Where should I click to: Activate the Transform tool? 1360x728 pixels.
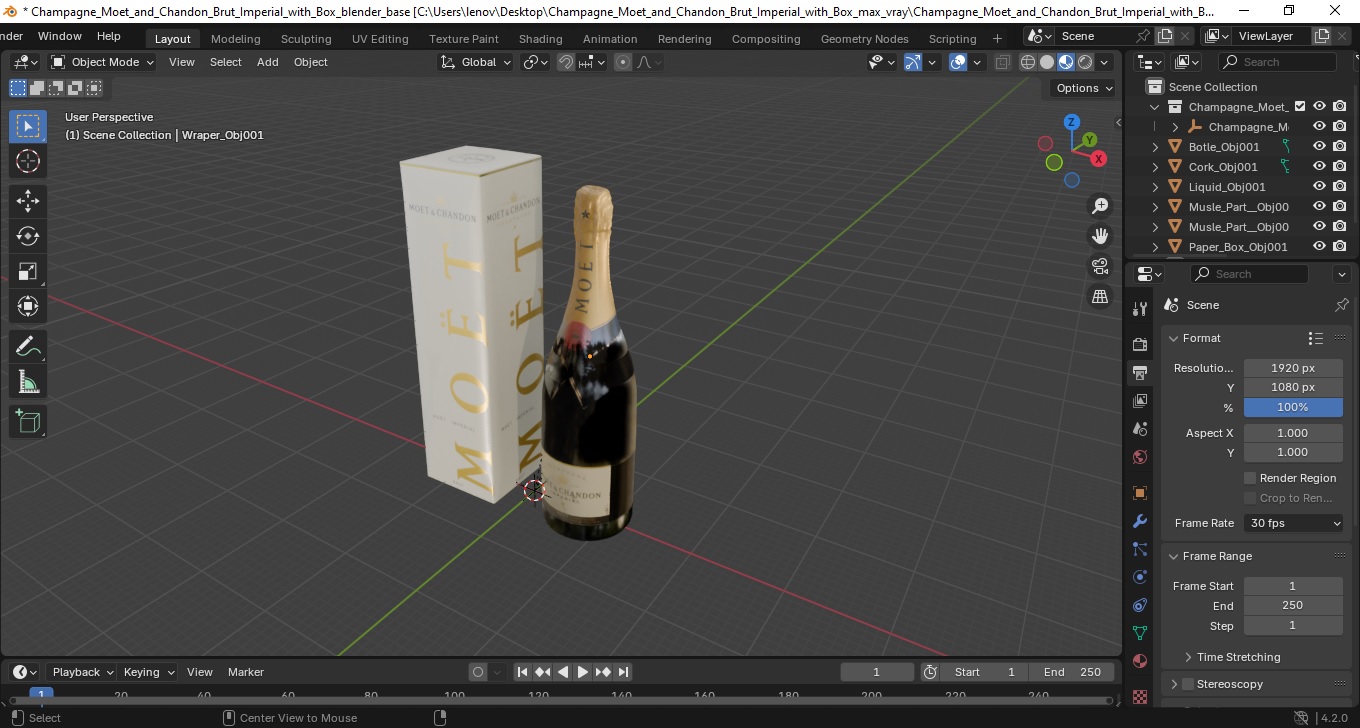click(x=28, y=306)
